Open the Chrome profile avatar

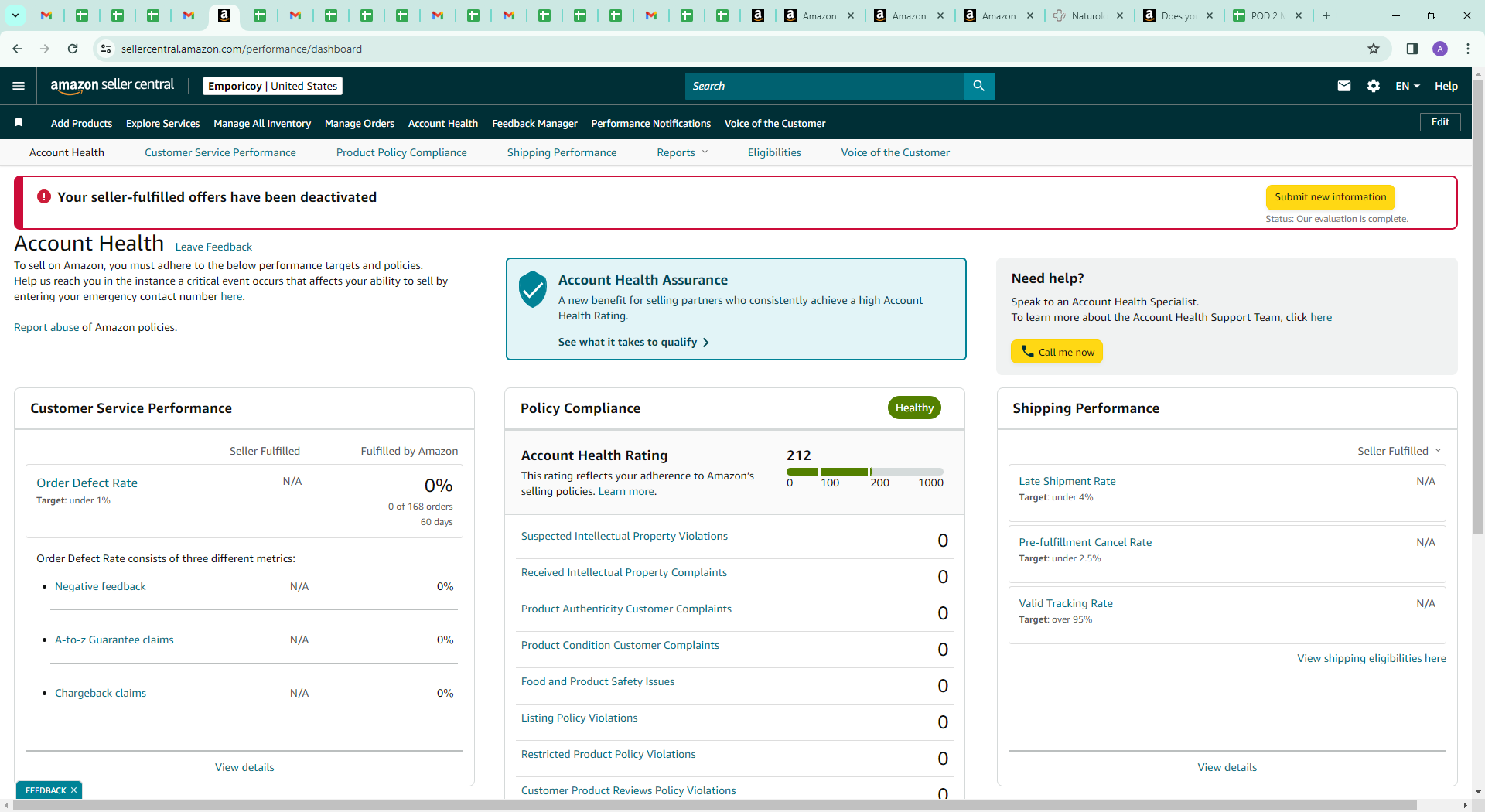coord(1440,49)
